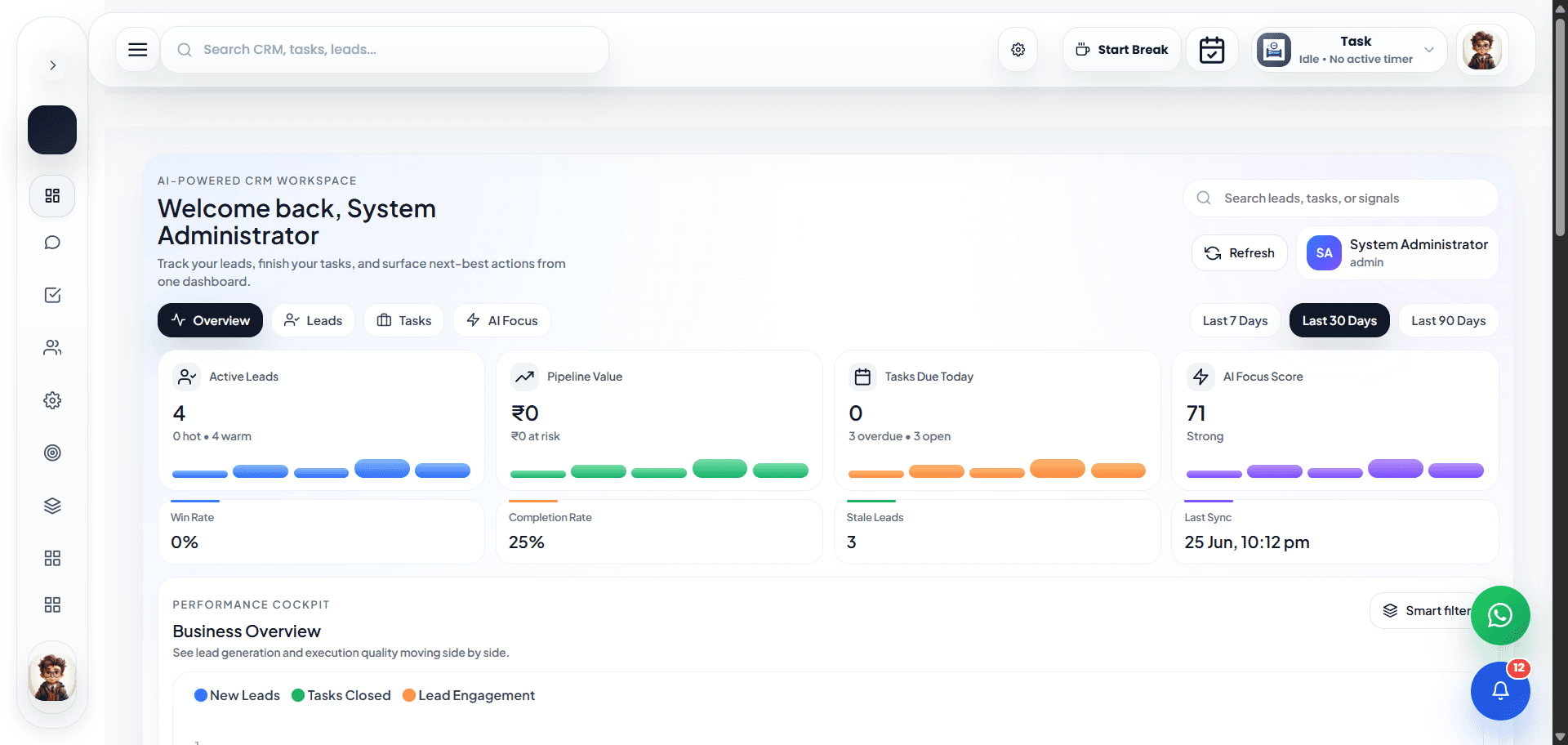
Task: Open the target icon in sidebar
Action: 52,453
